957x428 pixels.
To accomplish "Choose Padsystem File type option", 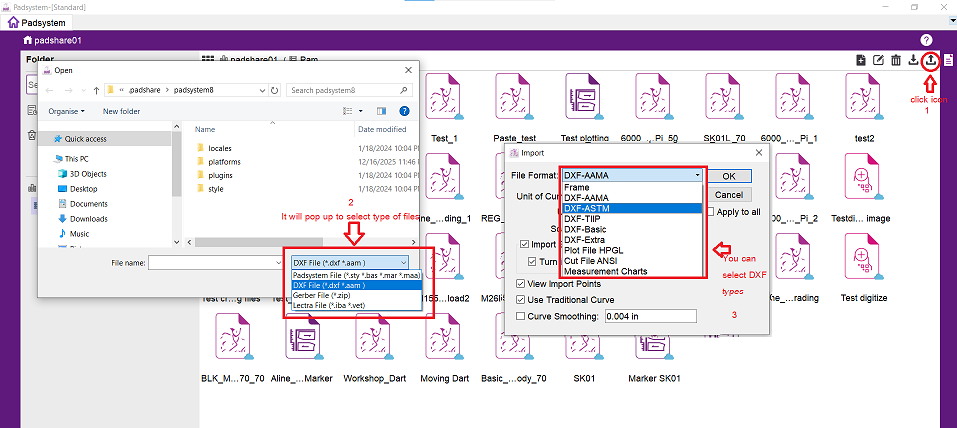I will click(356, 275).
